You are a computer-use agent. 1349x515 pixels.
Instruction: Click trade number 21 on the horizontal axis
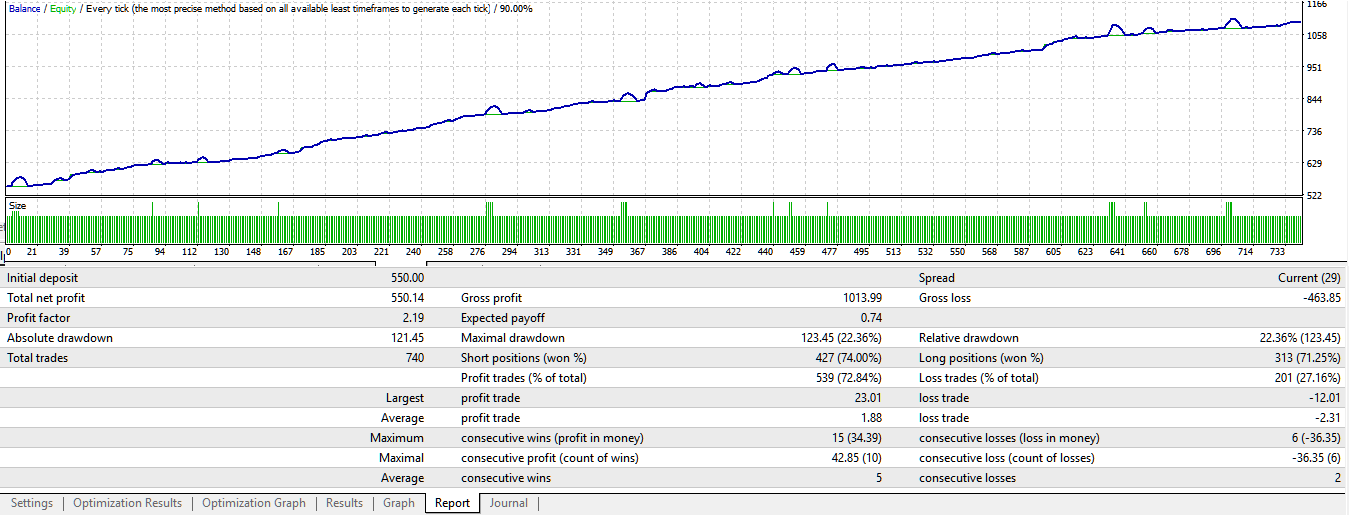click(x=32, y=252)
